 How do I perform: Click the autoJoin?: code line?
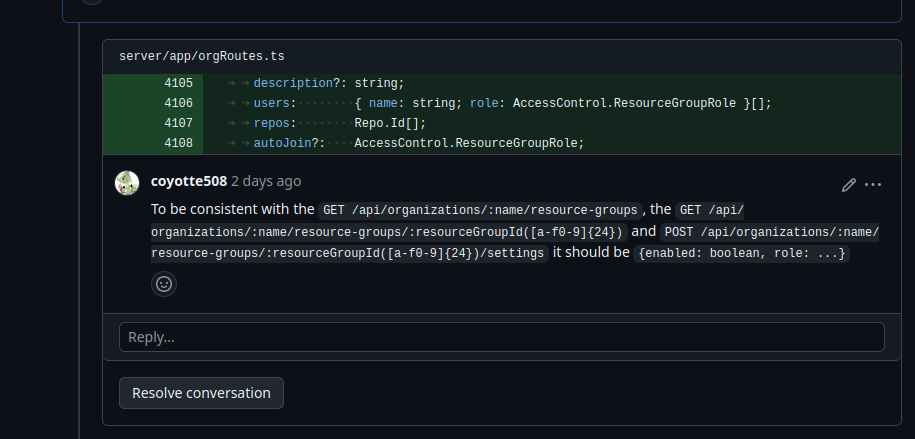pyautogui.click(x=551, y=143)
